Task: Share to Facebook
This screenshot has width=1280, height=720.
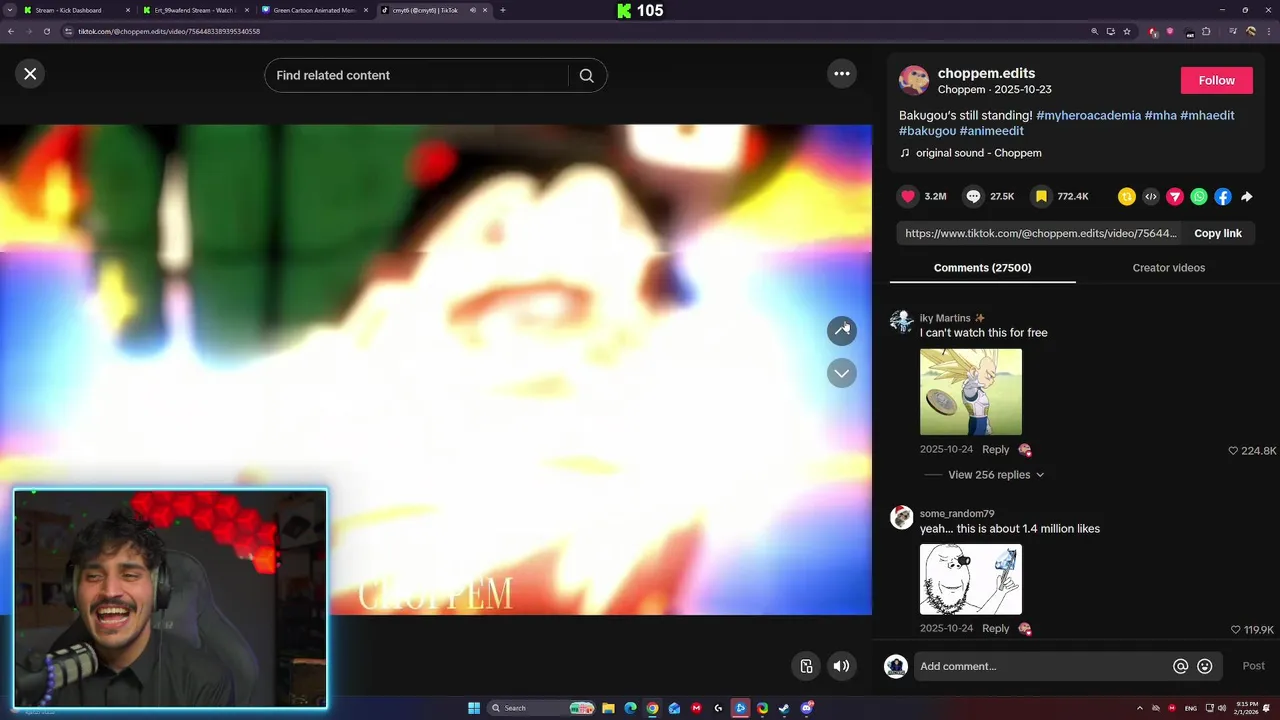Action: [1223, 197]
